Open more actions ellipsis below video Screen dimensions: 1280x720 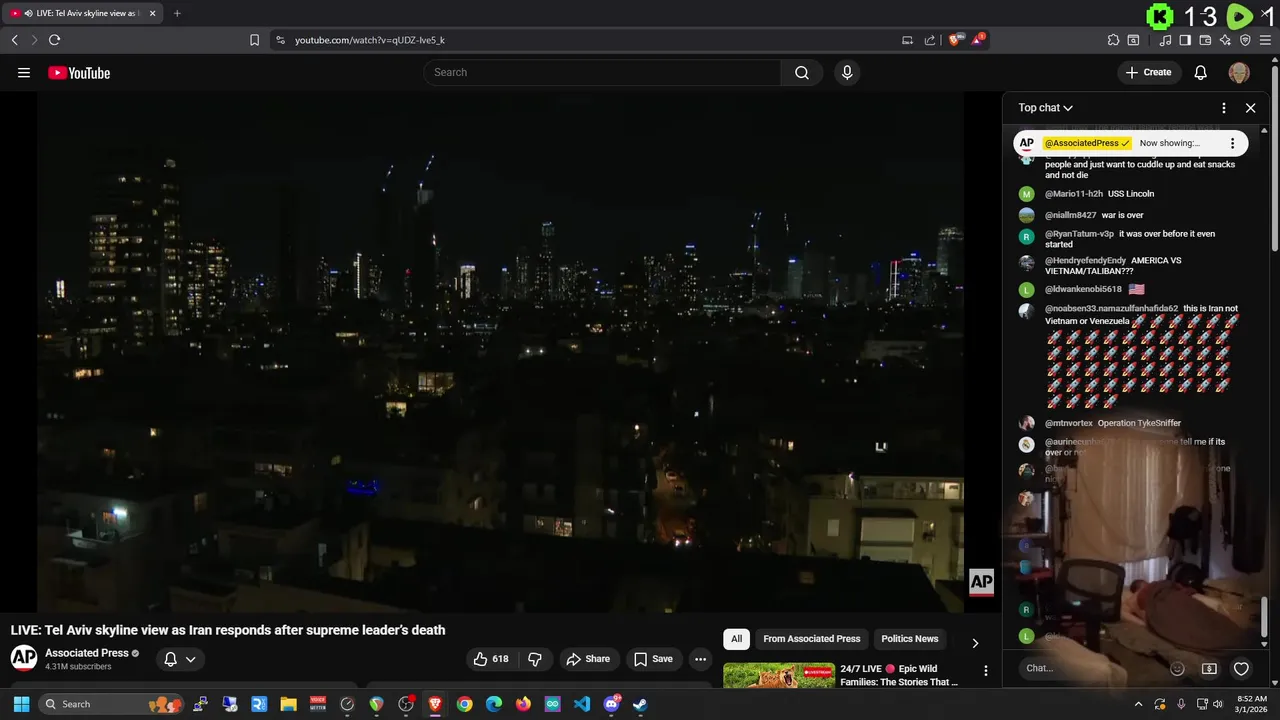tap(700, 659)
